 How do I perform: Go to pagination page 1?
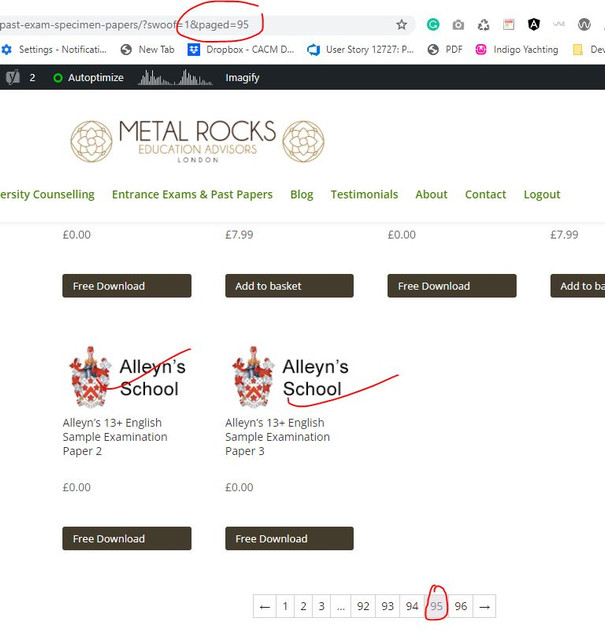[285, 606]
